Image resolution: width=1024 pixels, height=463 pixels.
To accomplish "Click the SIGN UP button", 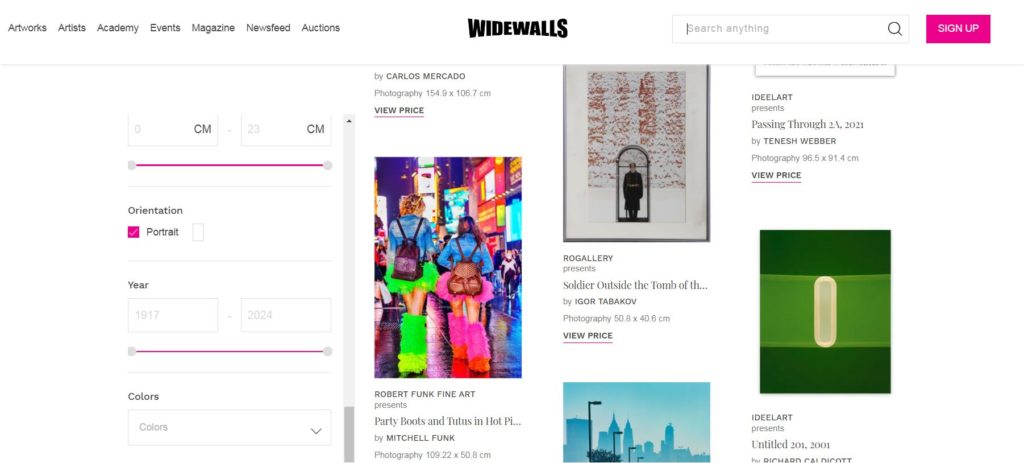I will click(958, 29).
